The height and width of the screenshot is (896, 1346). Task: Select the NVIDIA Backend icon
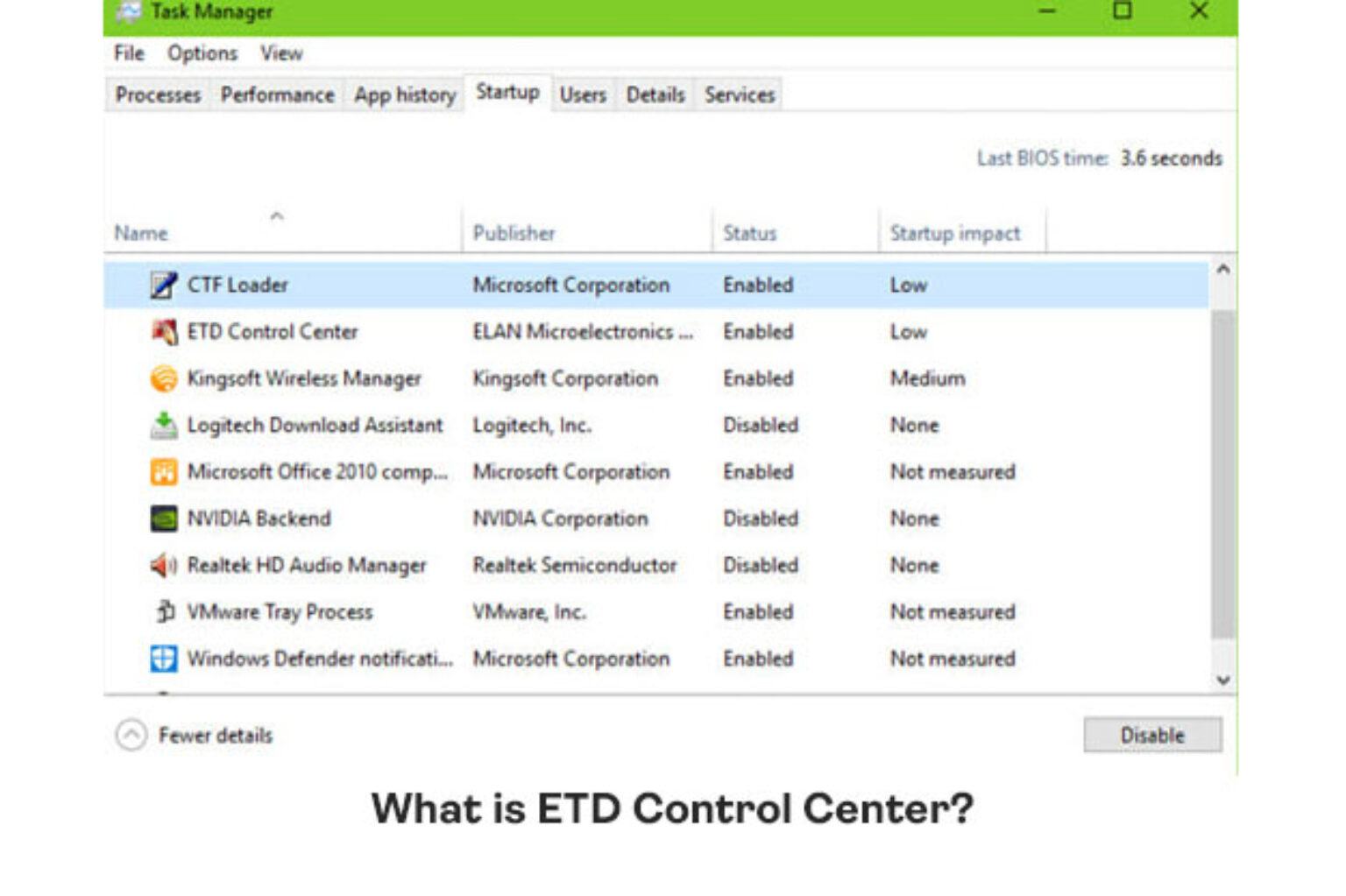163,518
